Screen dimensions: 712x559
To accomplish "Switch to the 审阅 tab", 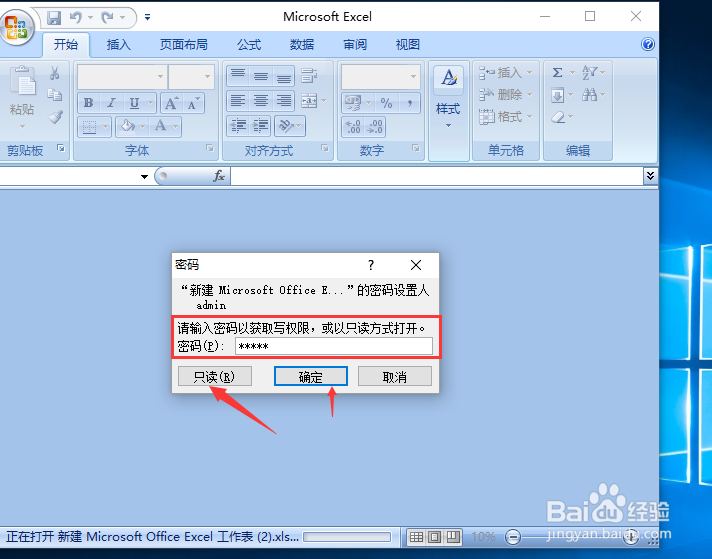I will coord(355,45).
